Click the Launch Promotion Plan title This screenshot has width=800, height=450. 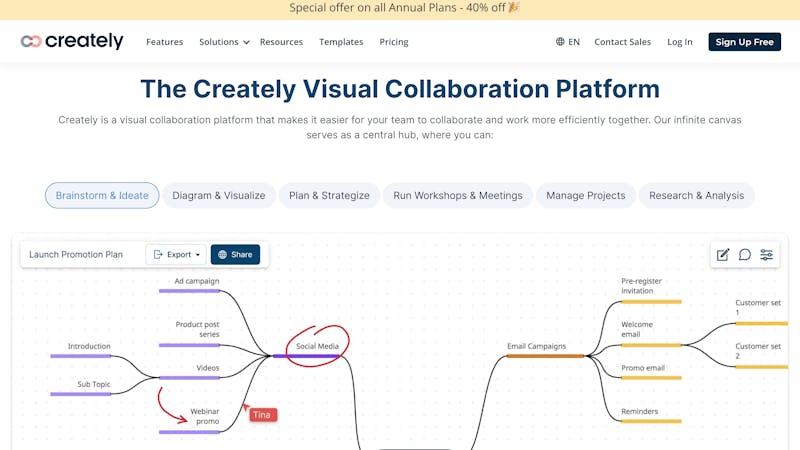76,255
